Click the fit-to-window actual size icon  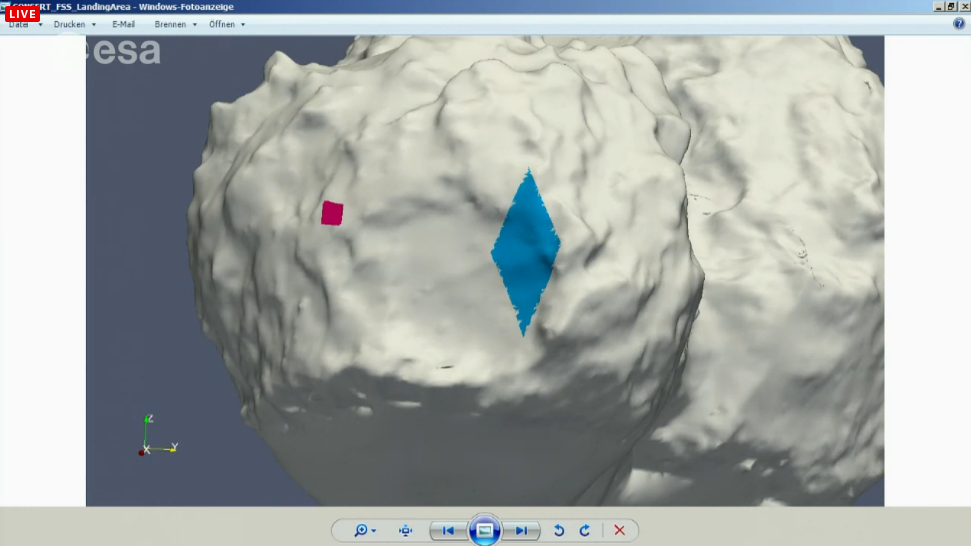pyautogui.click(x=406, y=530)
